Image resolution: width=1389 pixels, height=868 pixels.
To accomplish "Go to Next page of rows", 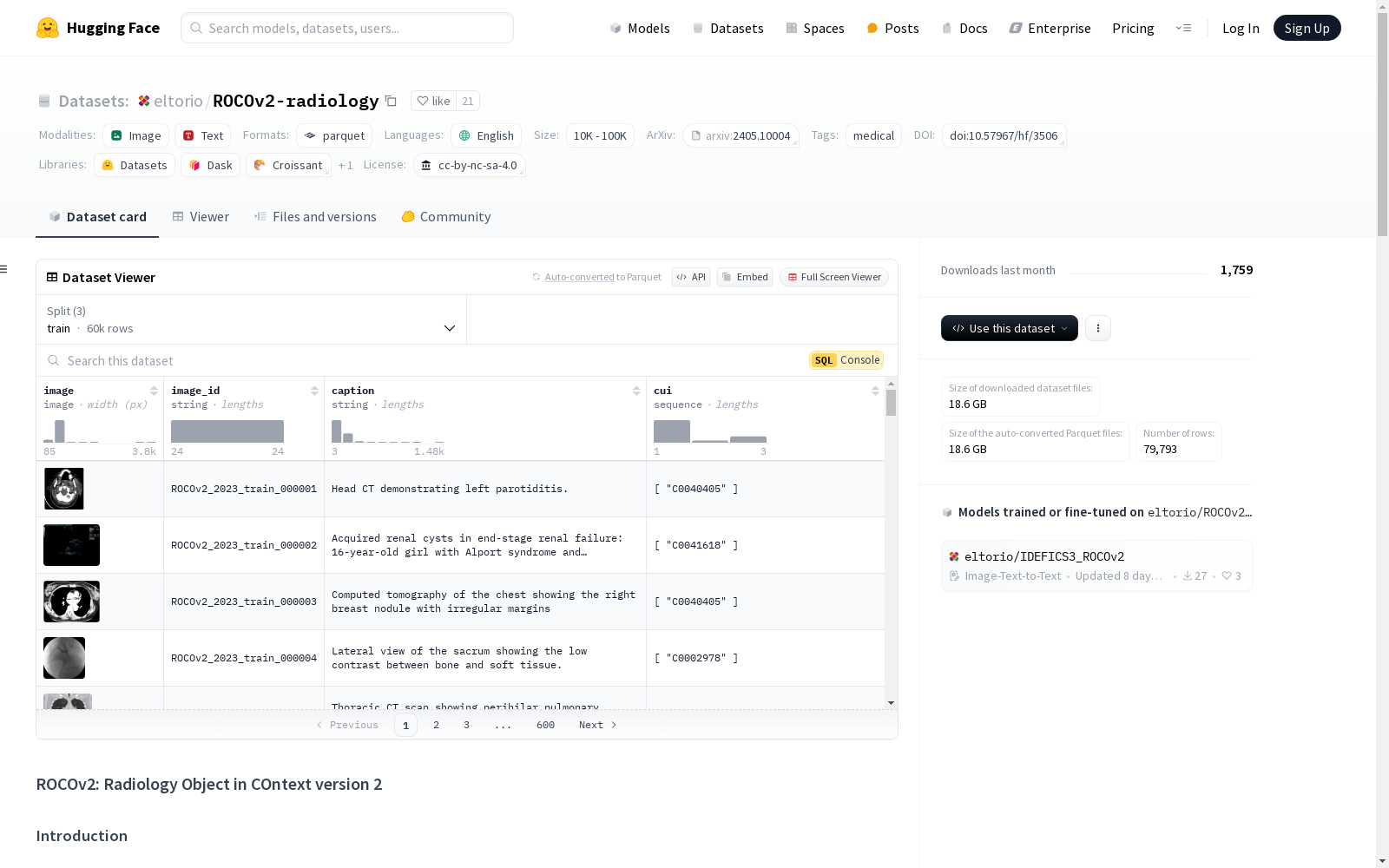I will click(598, 725).
